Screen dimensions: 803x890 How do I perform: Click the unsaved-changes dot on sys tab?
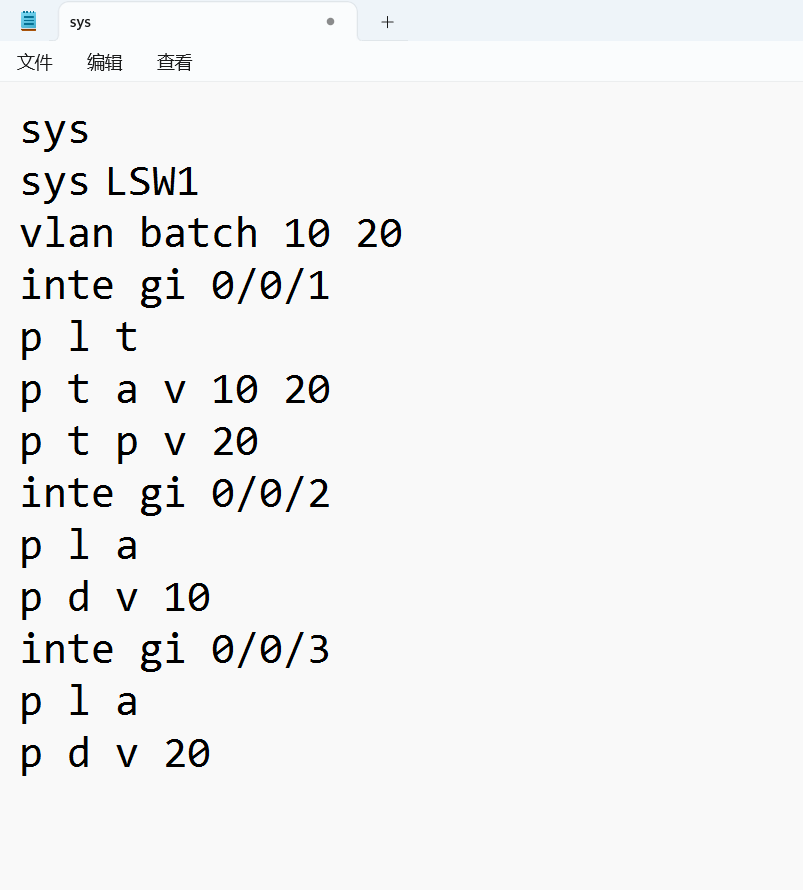tap(330, 21)
